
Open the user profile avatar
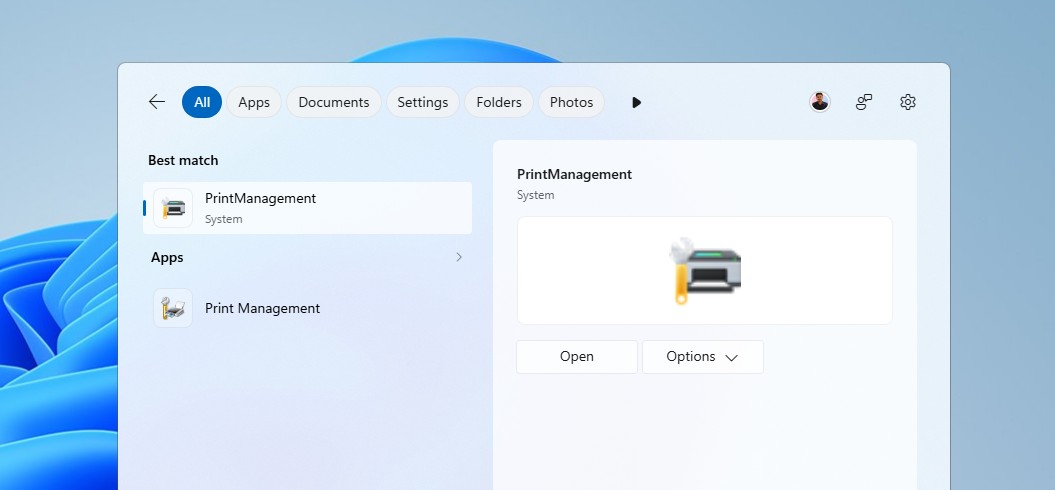coord(820,102)
